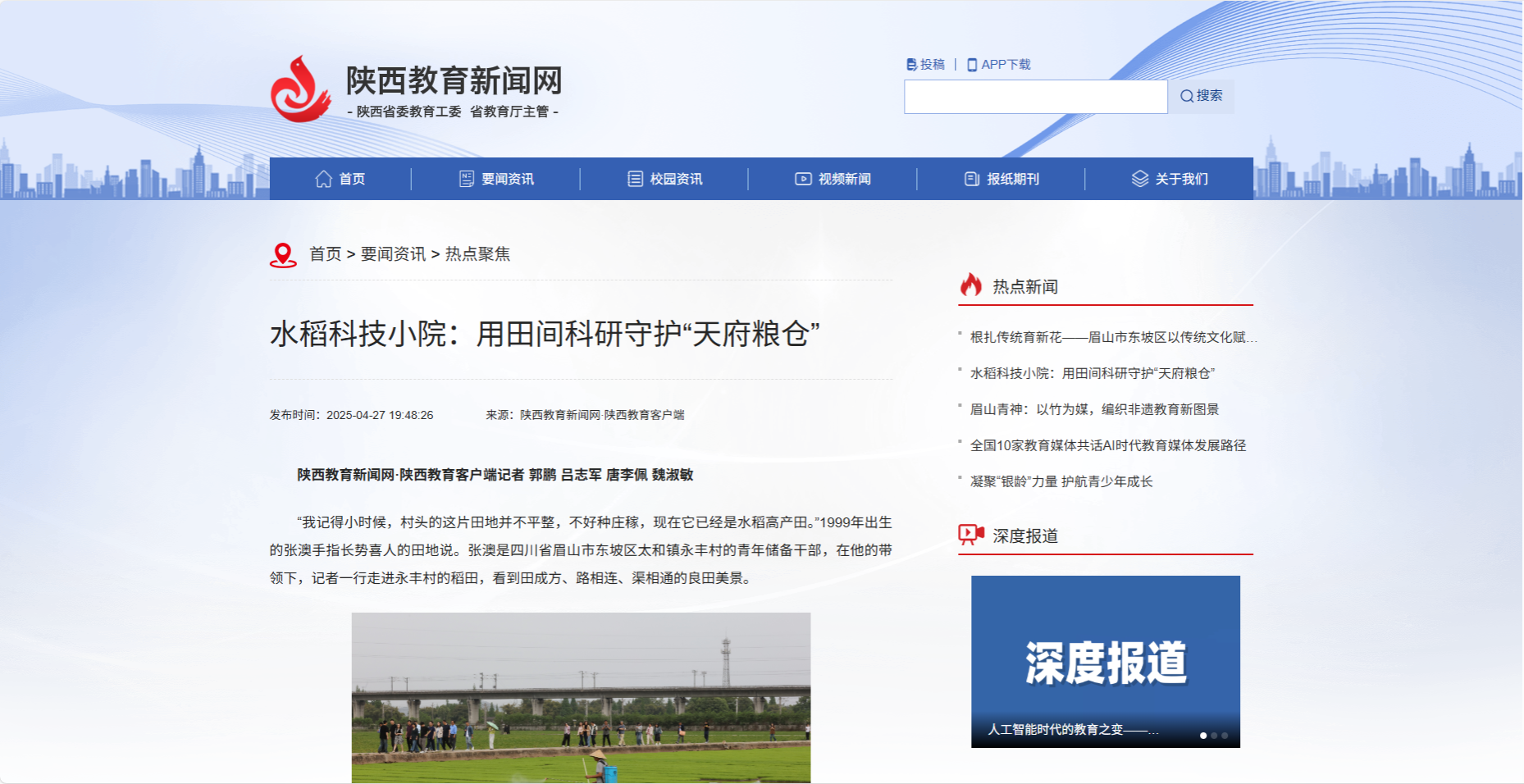Image resolution: width=1524 pixels, height=784 pixels.
Task: Click the layers icon beside 关于我们
Action: [1140, 179]
